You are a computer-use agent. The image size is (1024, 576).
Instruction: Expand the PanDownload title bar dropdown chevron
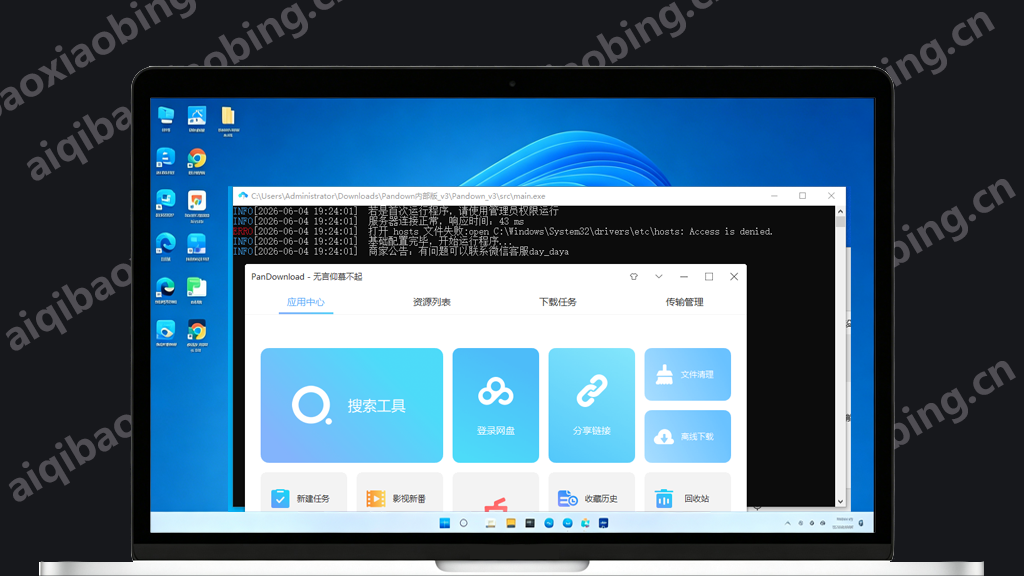[x=658, y=276]
